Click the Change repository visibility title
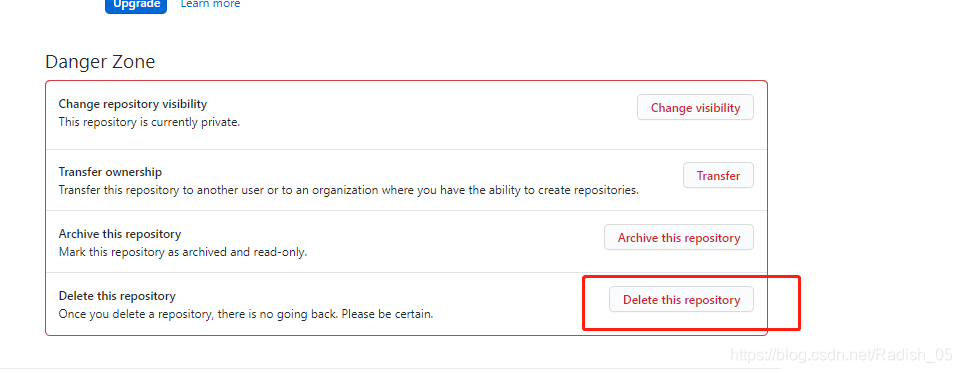Viewport: 962px width, 373px height. (133, 104)
